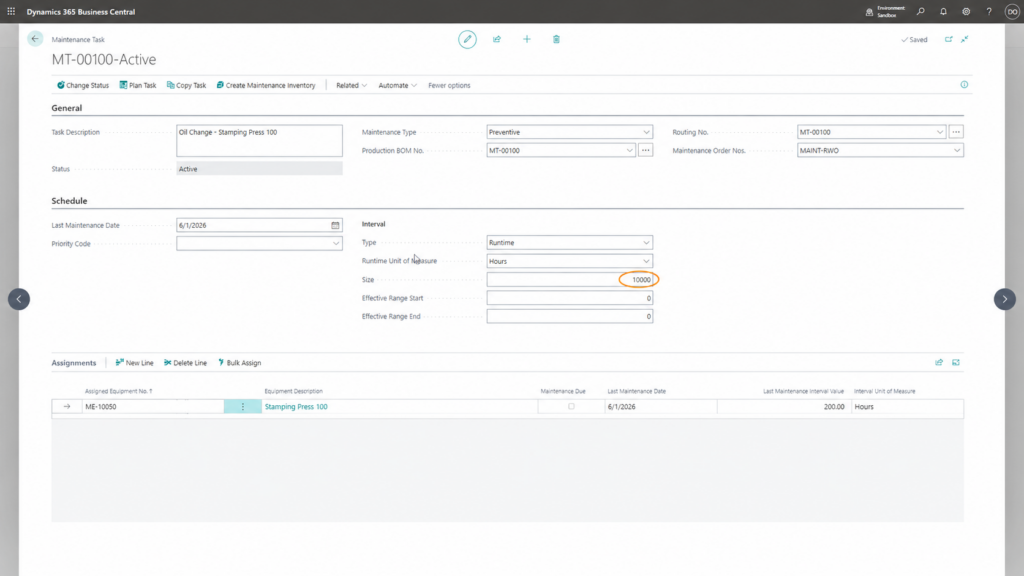The width and height of the screenshot is (1024, 576).
Task: Open the help question mark icon
Action: pos(989,11)
